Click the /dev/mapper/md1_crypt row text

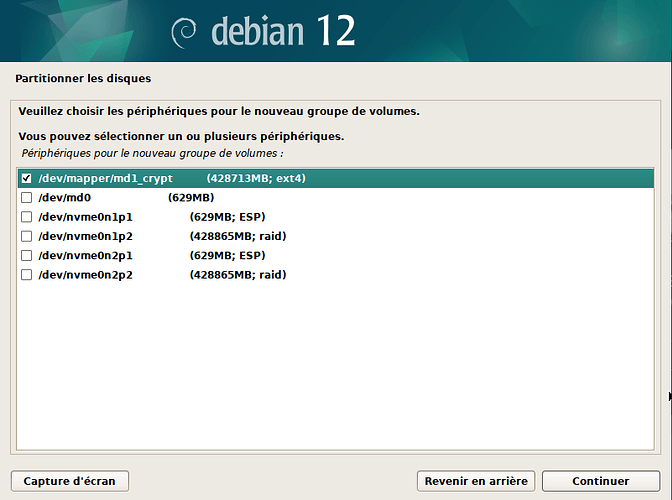point(105,178)
